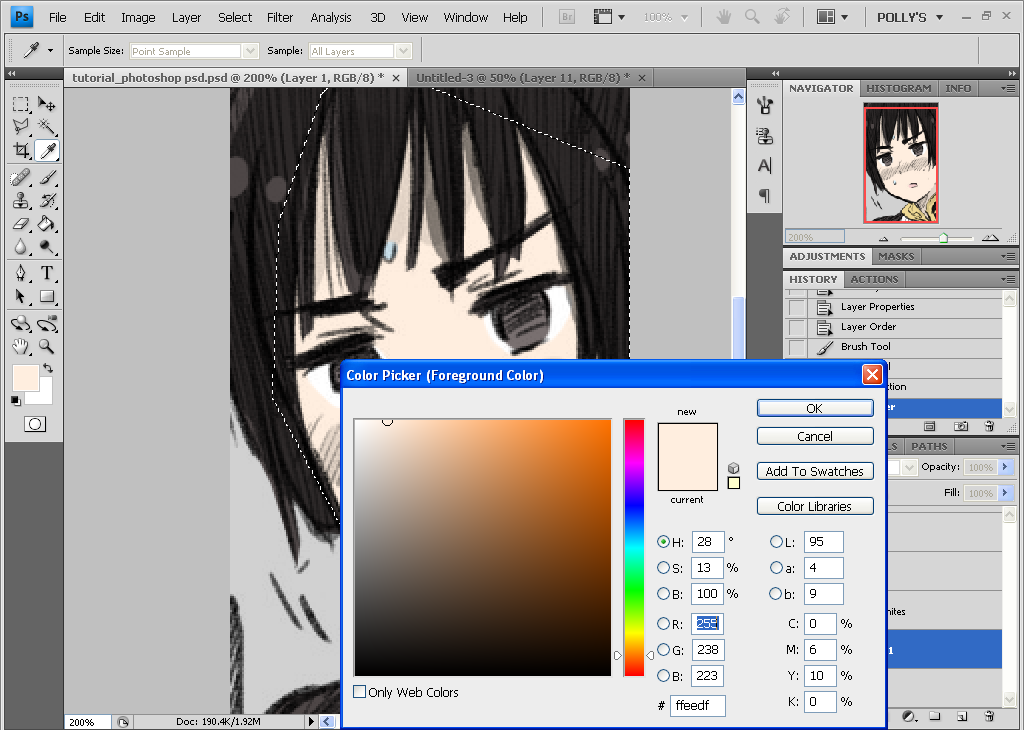The image size is (1024, 730).
Task: Select the Eyedropper tool in the toolbox
Action: tap(47, 151)
